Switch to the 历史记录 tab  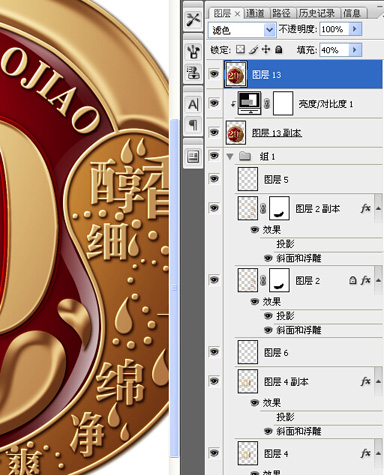pyautogui.click(x=317, y=13)
